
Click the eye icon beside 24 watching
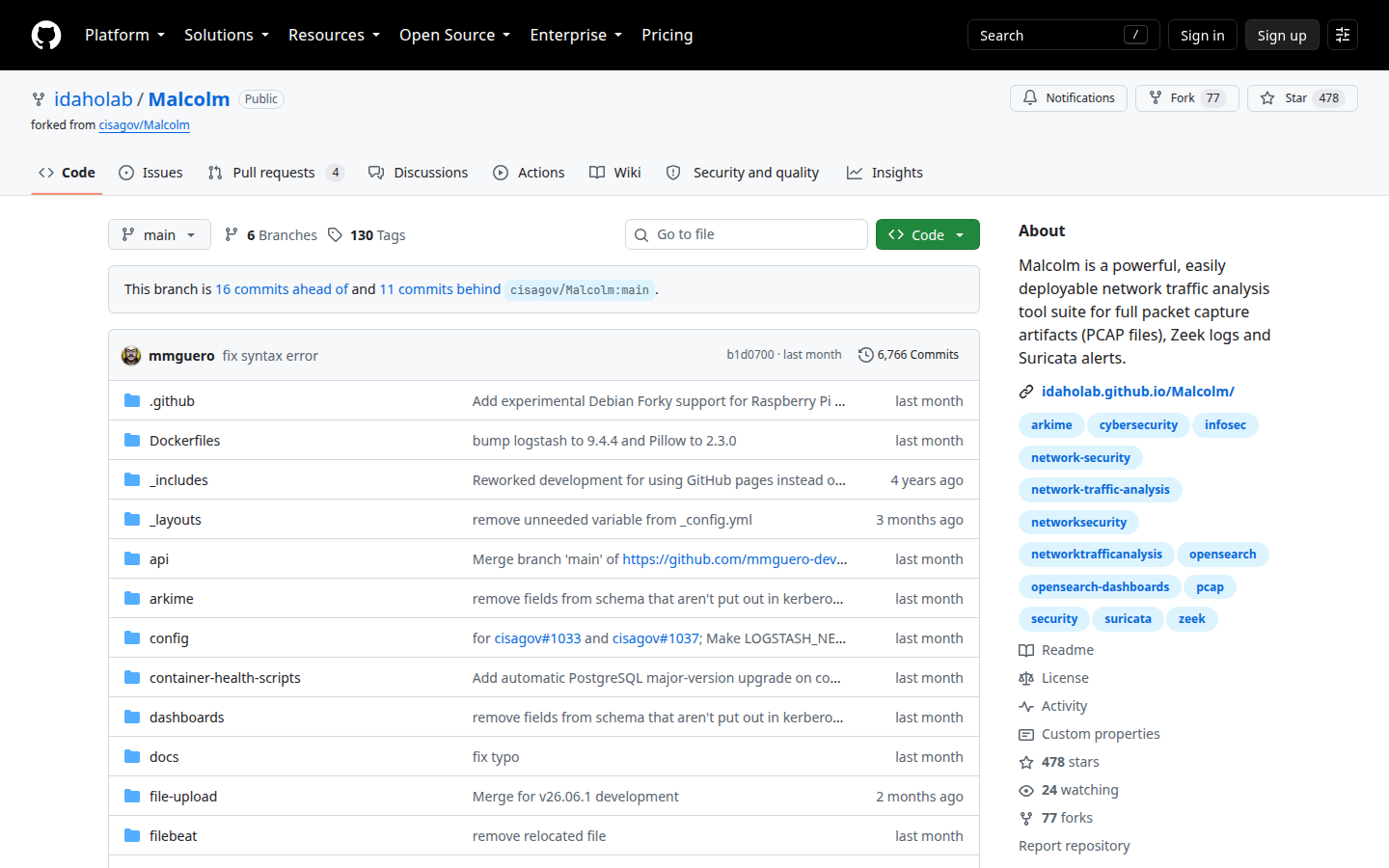pyautogui.click(x=1026, y=790)
